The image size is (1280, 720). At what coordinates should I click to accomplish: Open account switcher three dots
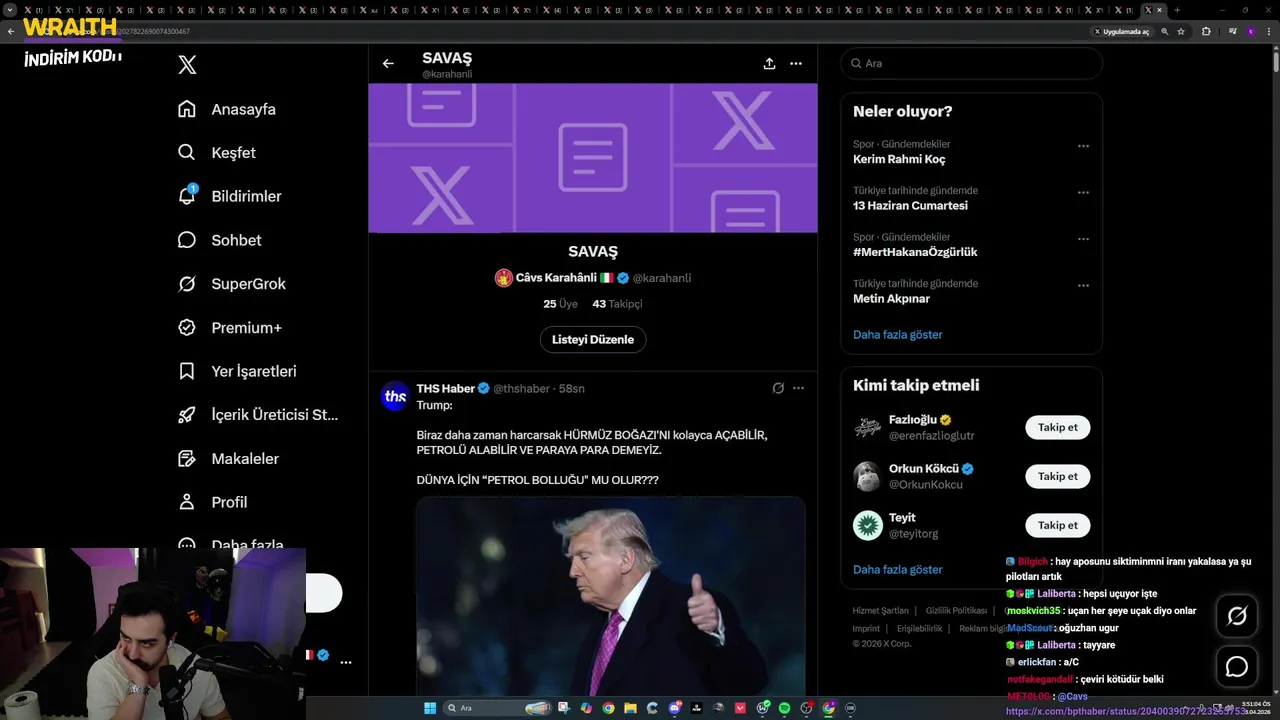(x=345, y=662)
